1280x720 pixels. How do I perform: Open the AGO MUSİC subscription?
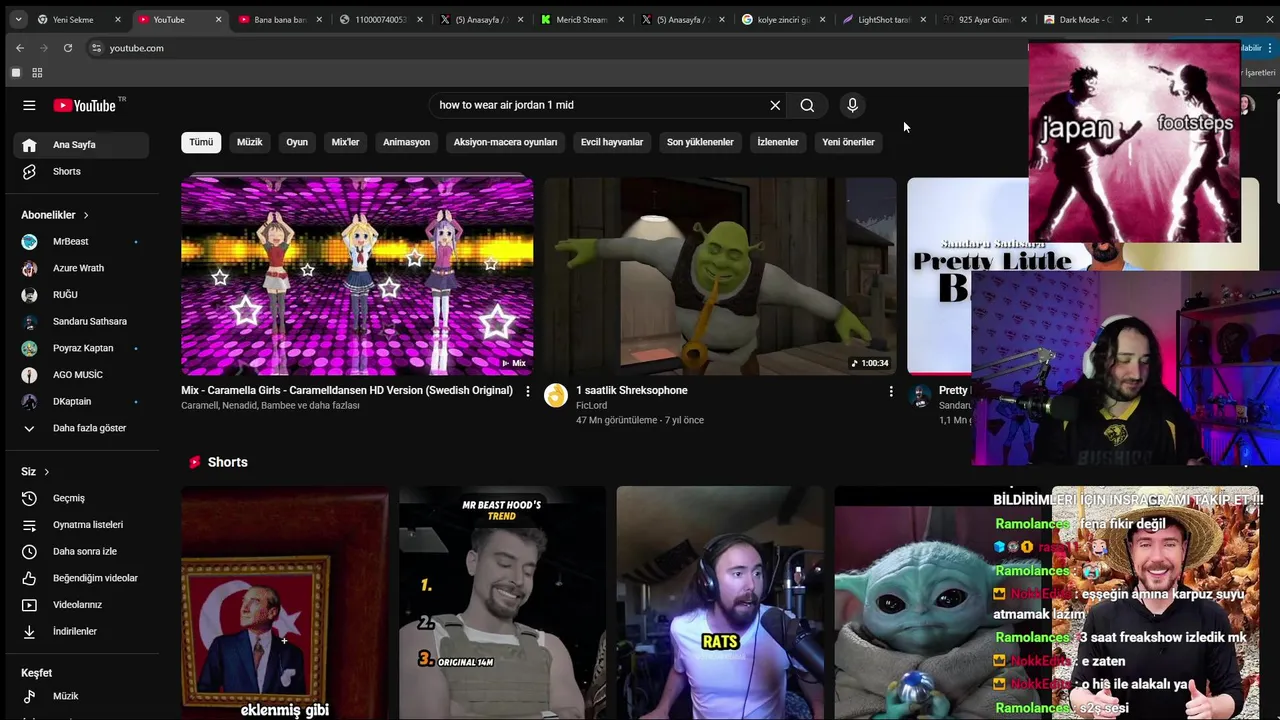coord(81,375)
